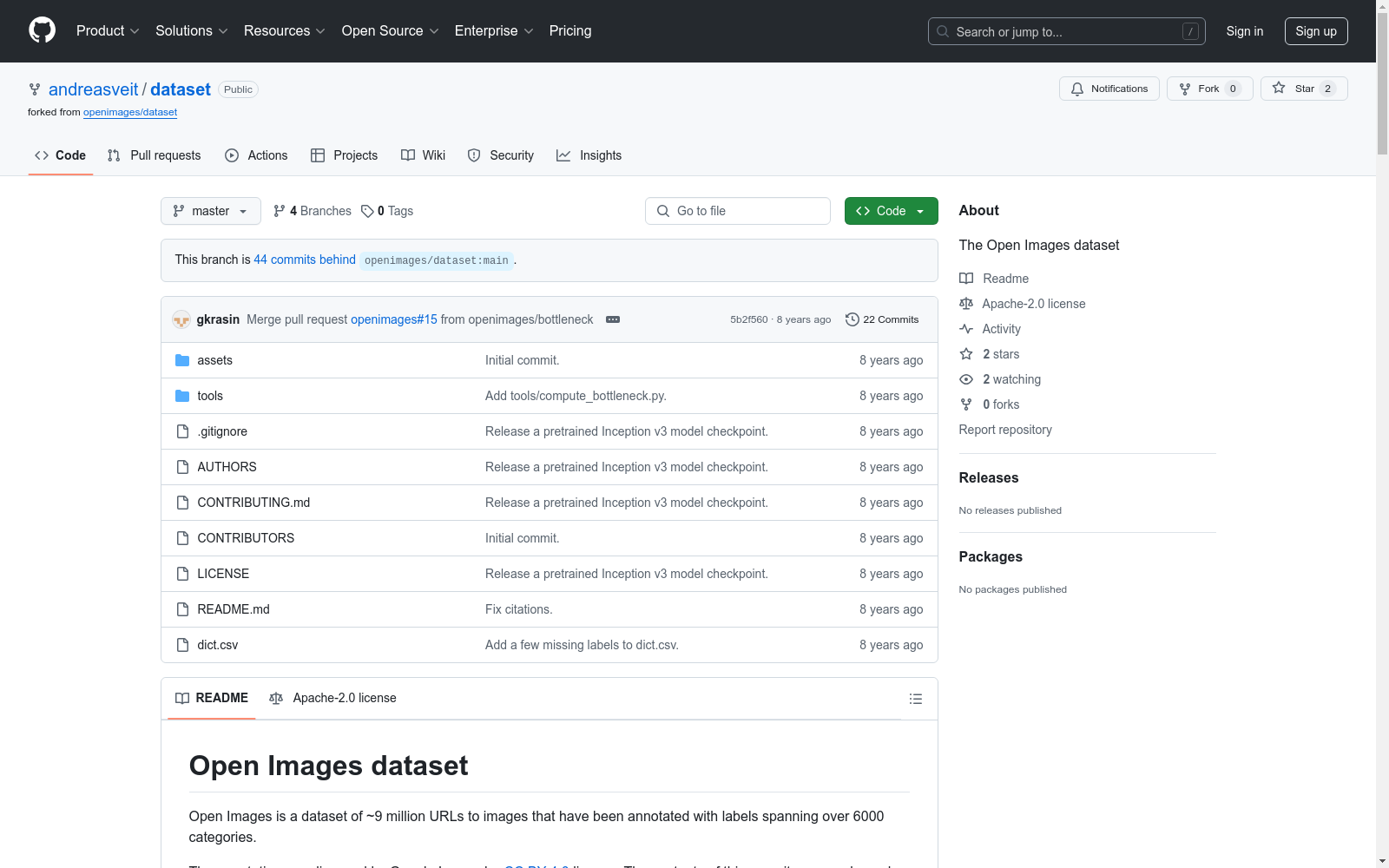
Task: Open the openimages/dataset fork source link
Action: 130,112
